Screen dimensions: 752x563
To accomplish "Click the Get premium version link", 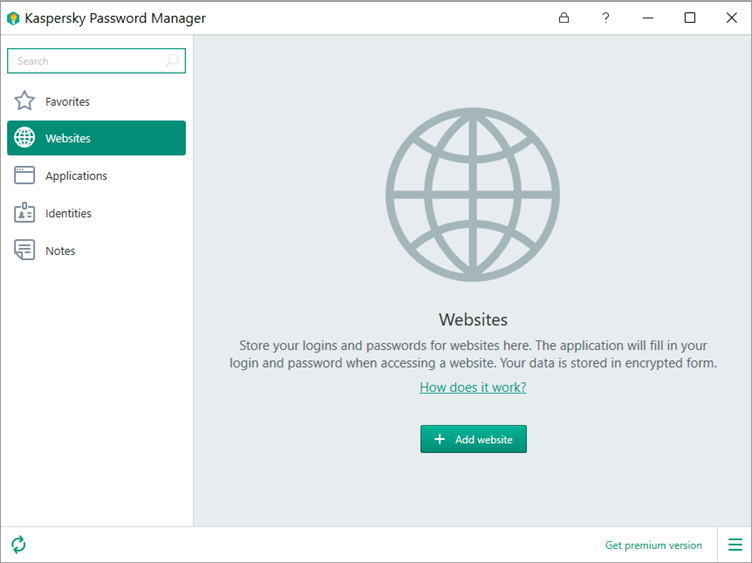I will coord(653,545).
